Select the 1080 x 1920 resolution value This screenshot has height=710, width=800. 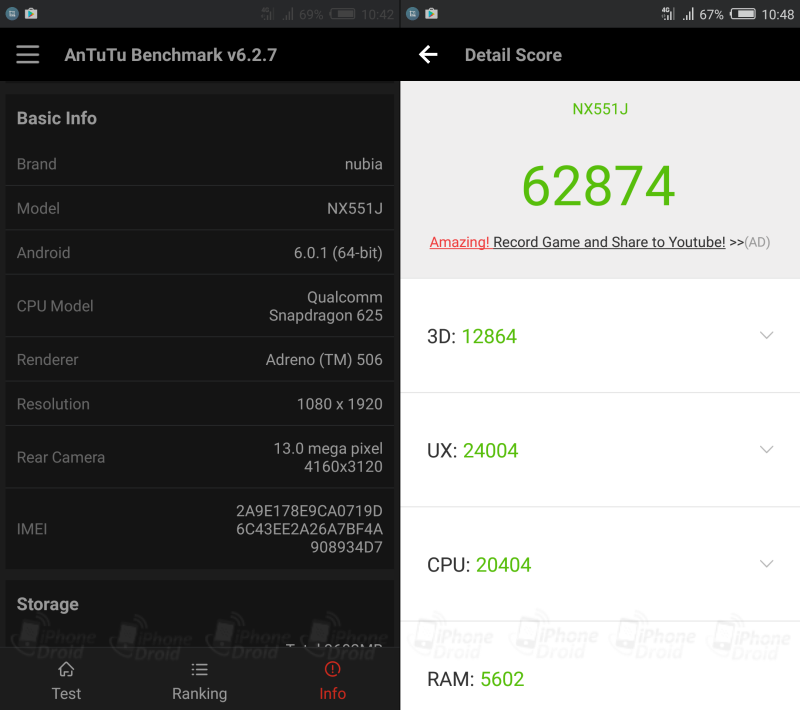click(x=340, y=404)
